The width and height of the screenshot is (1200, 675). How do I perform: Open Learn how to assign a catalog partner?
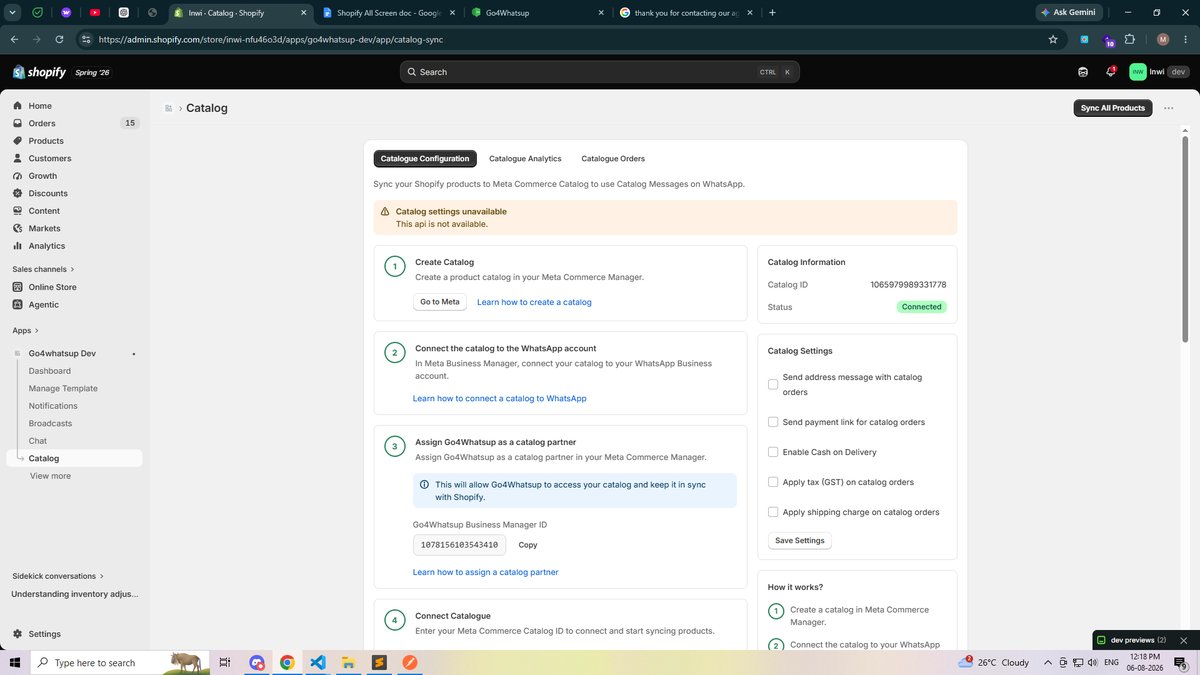pyautogui.click(x=486, y=572)
